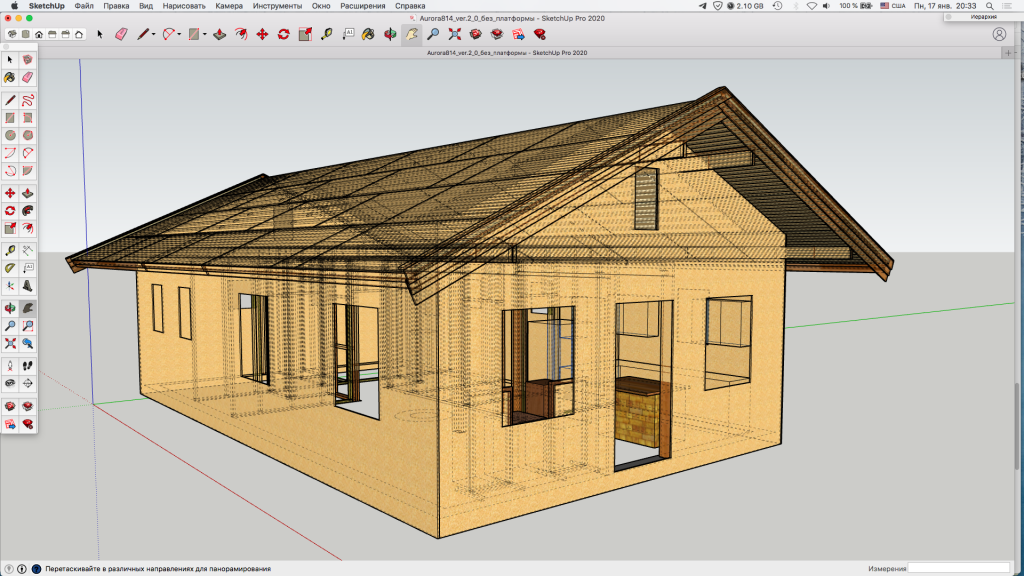
Task: Select the Follow Me tool in palette
Action: point(28,211)
